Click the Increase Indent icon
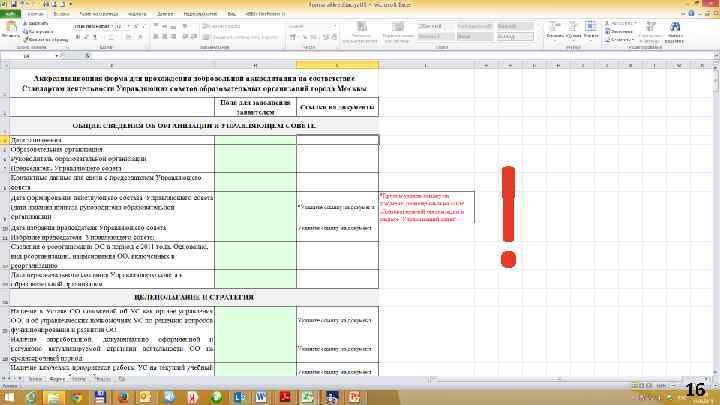The height and width of the screenshot is (405, 720). pos(194,36)
